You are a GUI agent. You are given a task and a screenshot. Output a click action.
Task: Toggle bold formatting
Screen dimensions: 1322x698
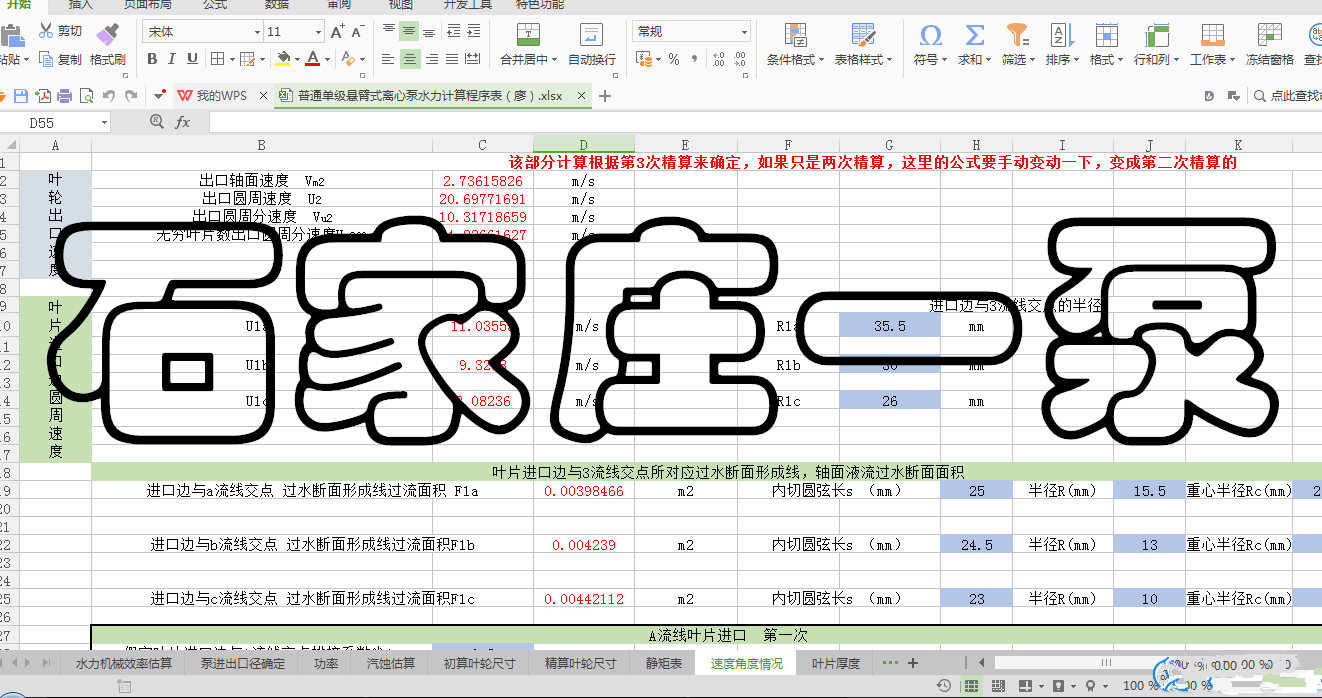[x=153, y=59]
